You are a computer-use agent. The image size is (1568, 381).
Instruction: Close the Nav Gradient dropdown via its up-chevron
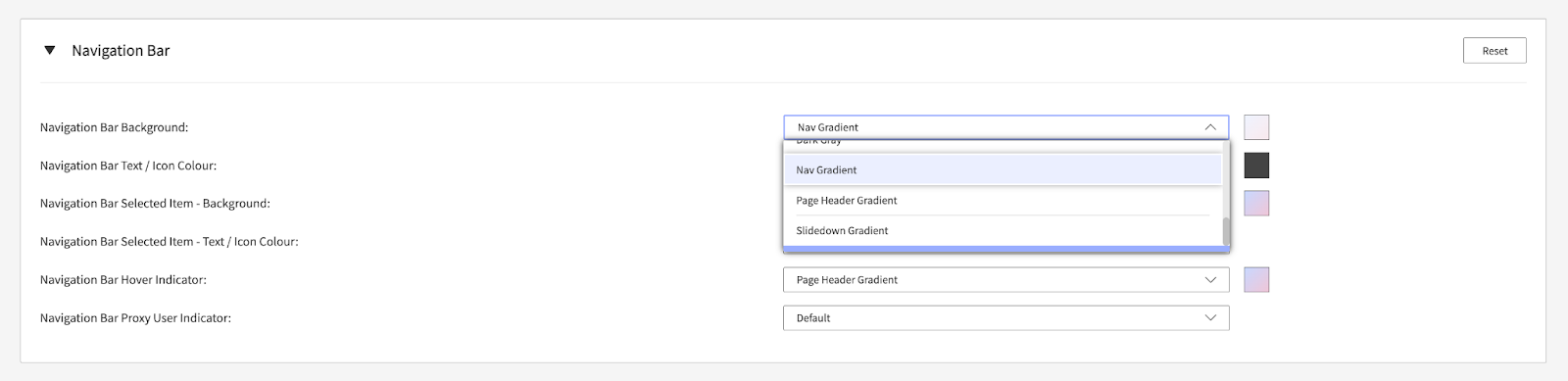coord(1210,127)
